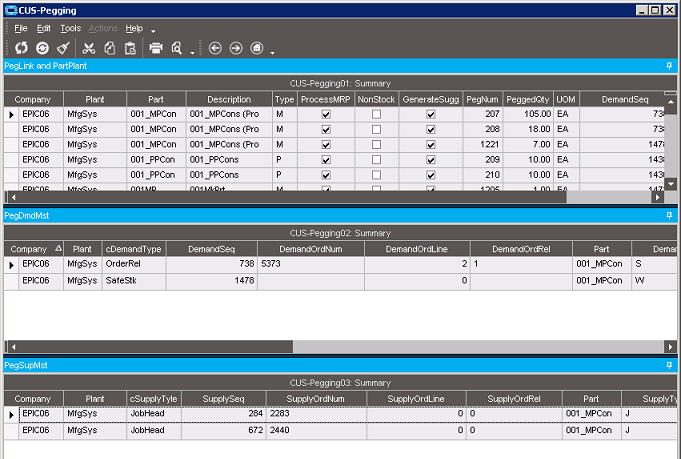This screenshot has height=459, width=681.
Task: Toggle NonStock checkbox for PegNum 207
Action: pyautogui.click(x=377, y=114)
